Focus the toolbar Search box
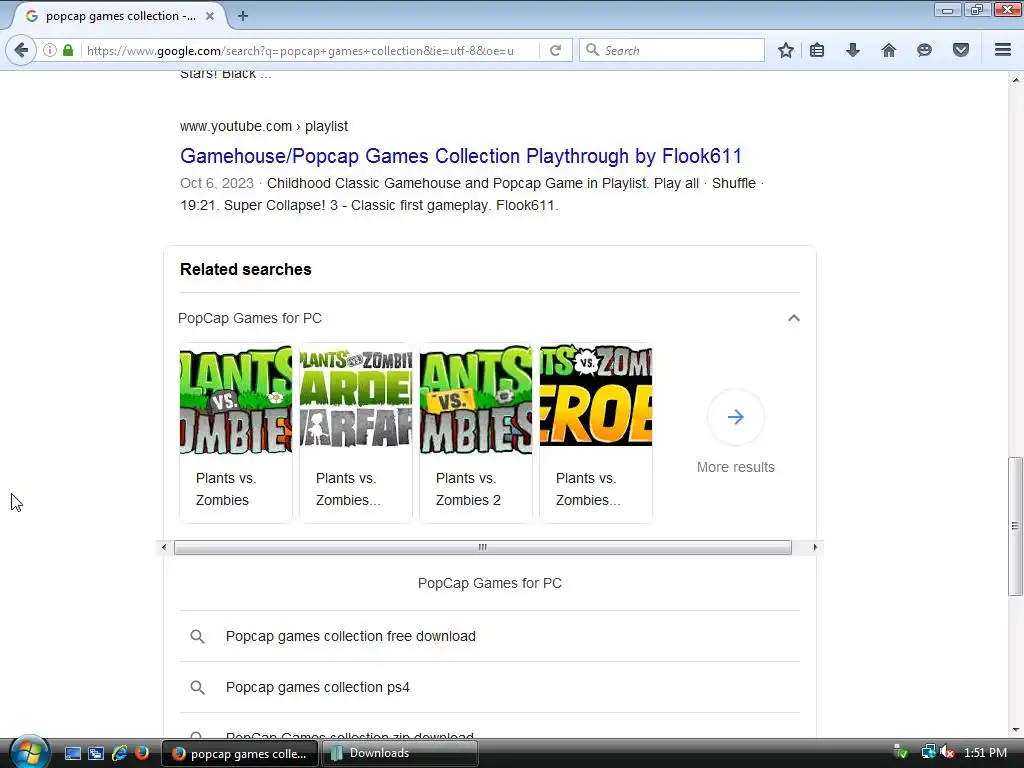 coord(672,50)
